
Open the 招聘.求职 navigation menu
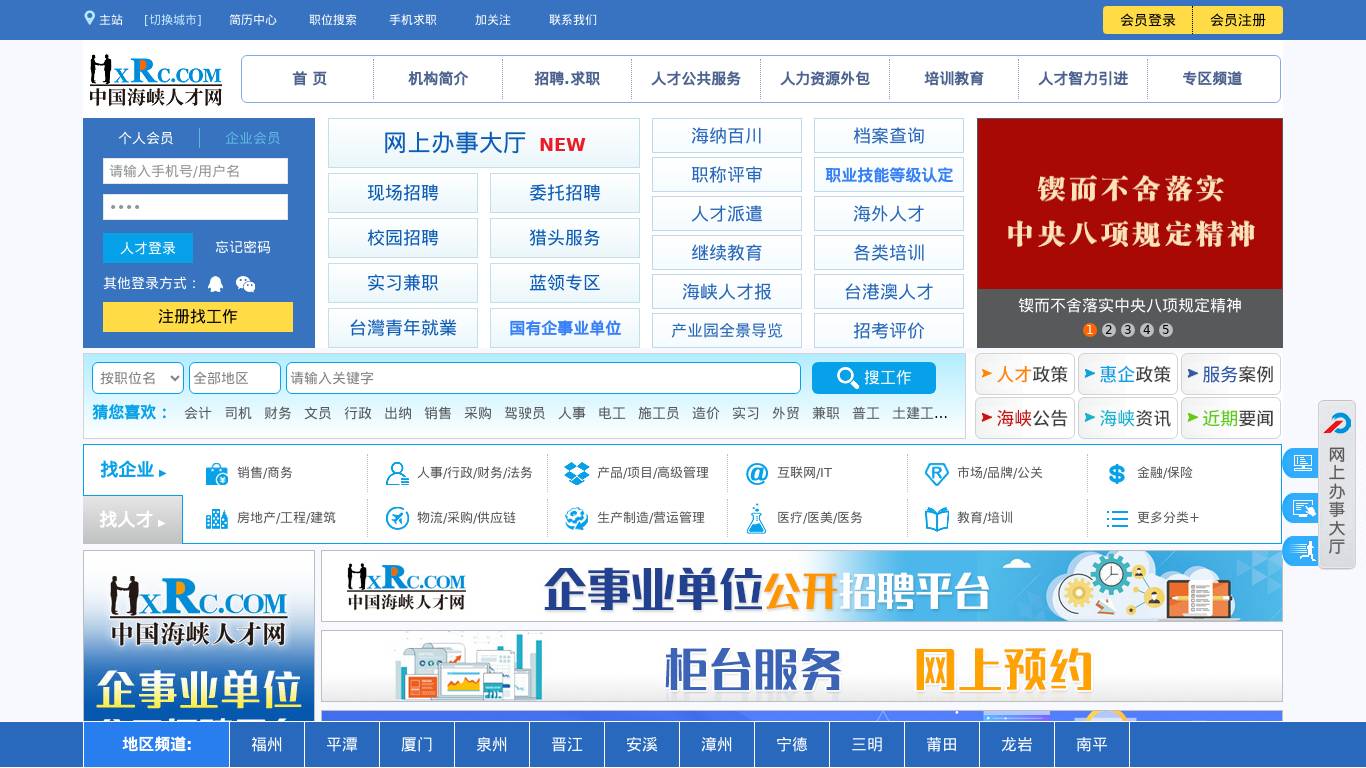pos(566,78)
